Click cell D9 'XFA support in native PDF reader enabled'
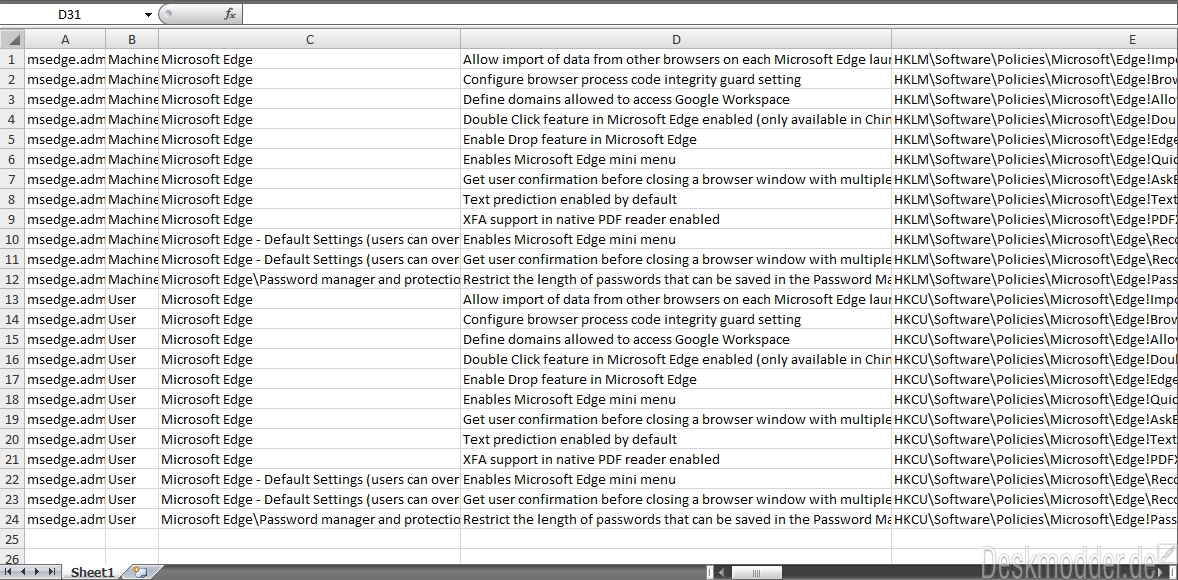The width and height of the screenshot is (1178, 580). tap(676, 219)
